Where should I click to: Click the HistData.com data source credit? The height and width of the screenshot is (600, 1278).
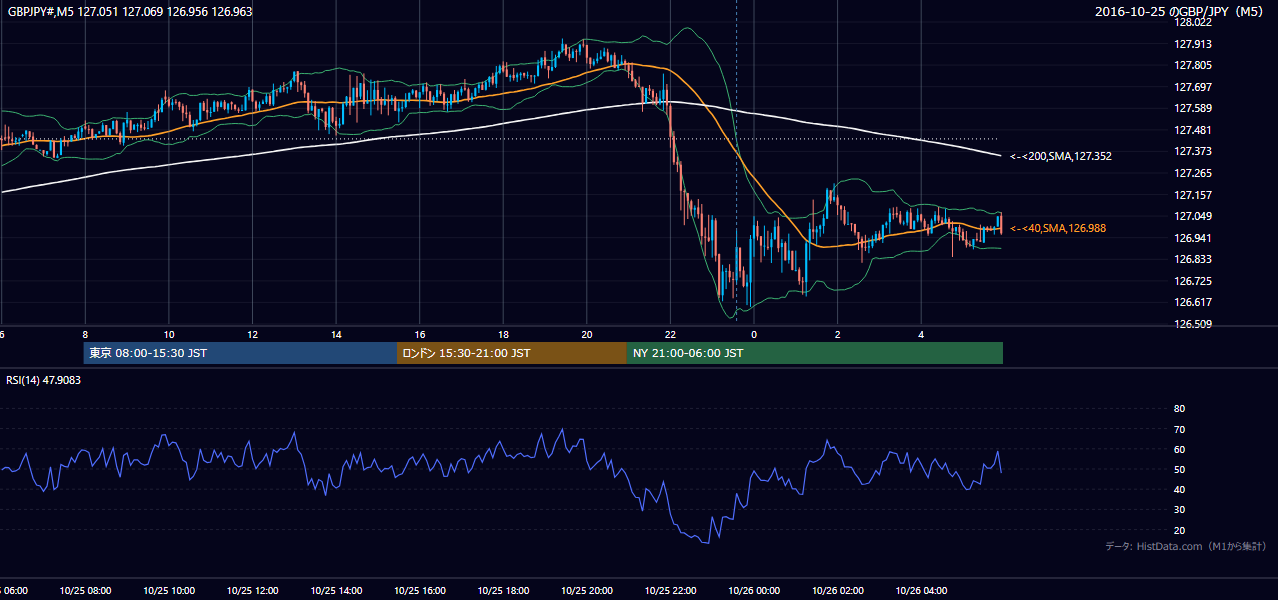[x=1186, y=546]
